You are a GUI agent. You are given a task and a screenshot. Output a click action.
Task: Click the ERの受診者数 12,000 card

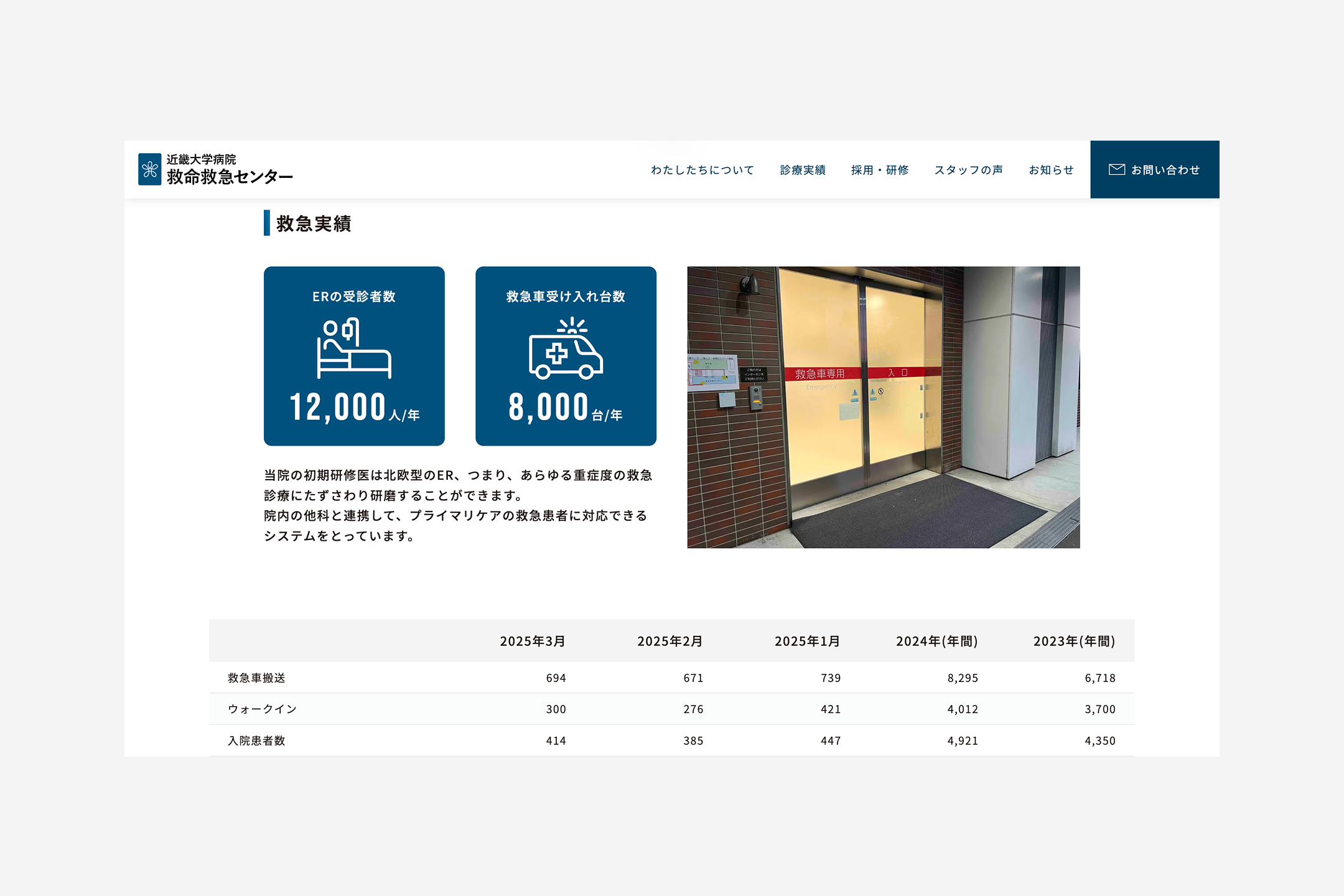[354, 408]
